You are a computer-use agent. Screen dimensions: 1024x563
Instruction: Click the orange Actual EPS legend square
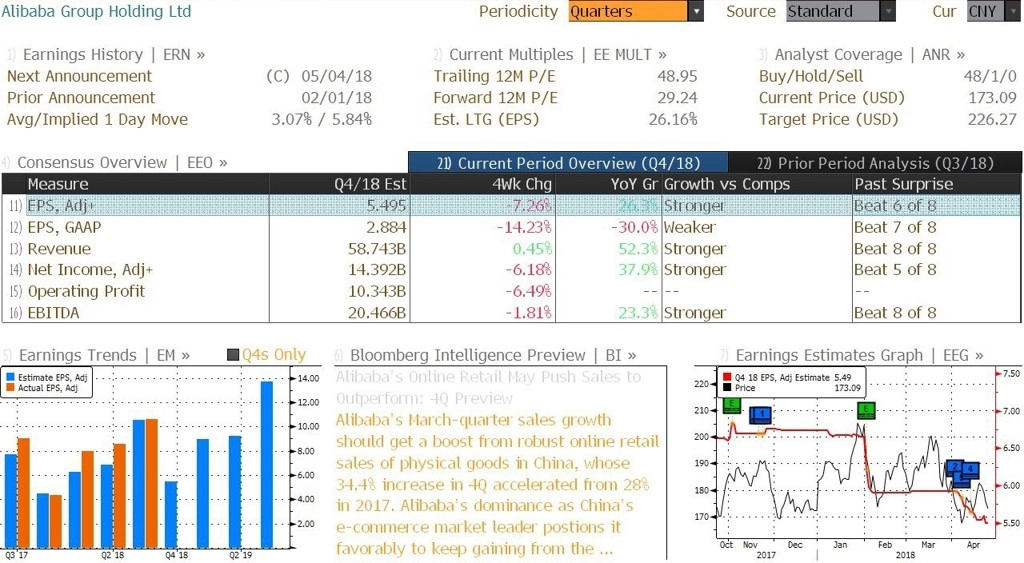pos(10,388)
